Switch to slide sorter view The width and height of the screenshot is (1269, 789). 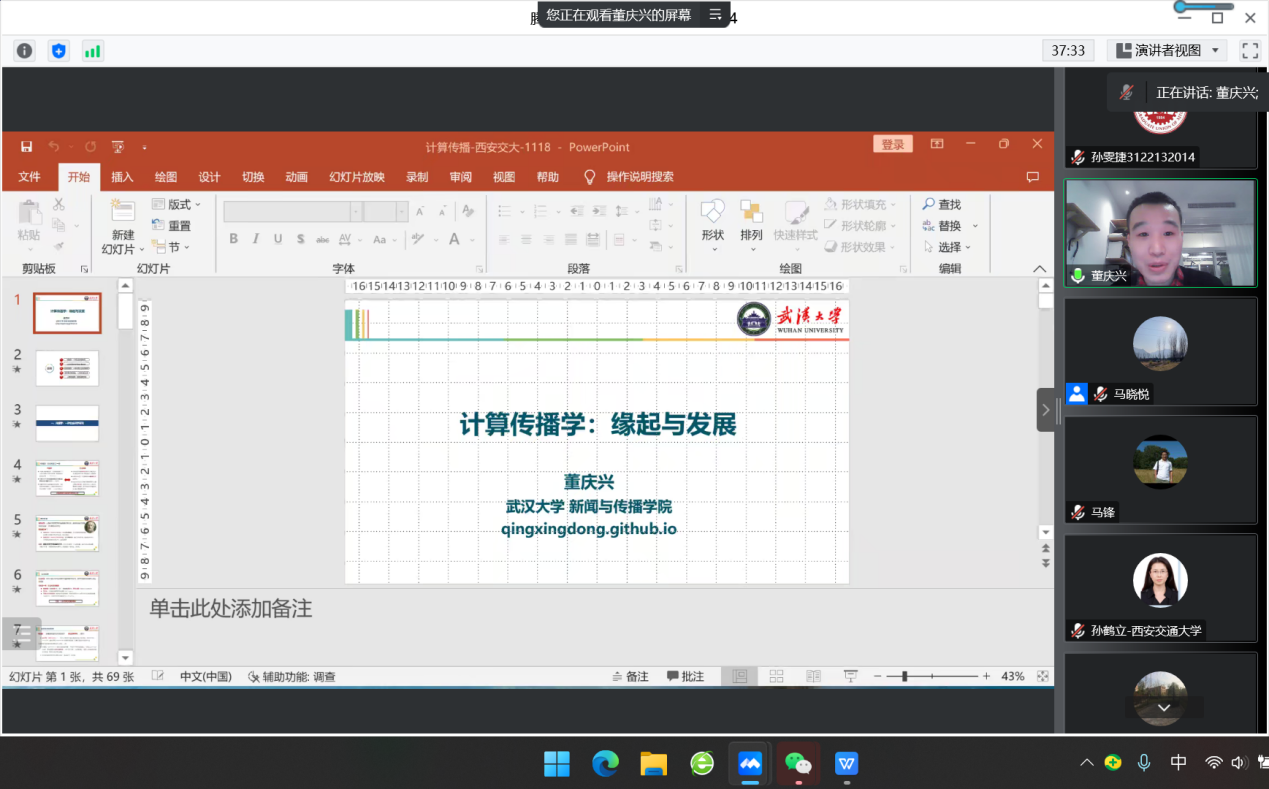click(x=776, y=677)
